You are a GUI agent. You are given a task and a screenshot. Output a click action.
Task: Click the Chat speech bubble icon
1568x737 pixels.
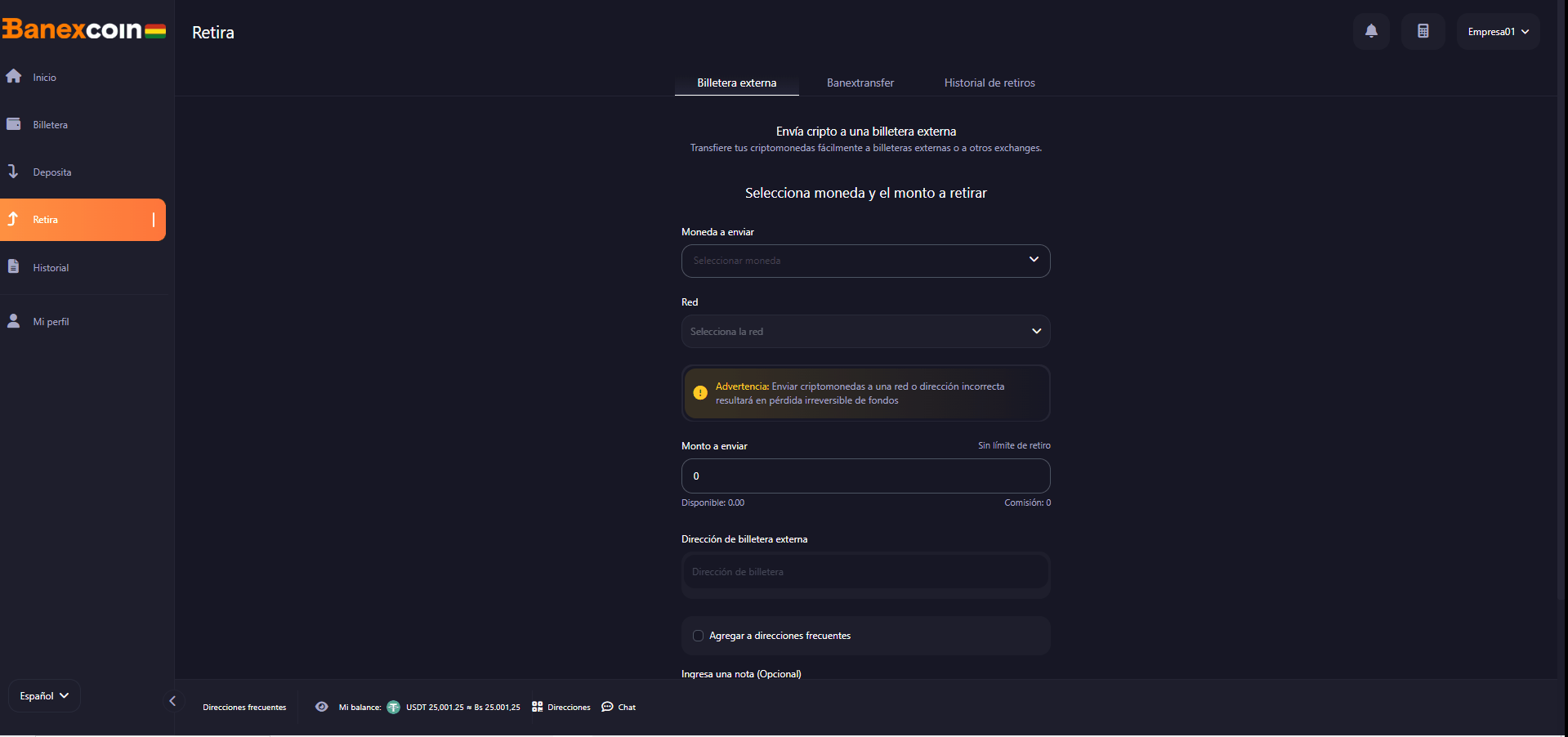coord(607,707)
